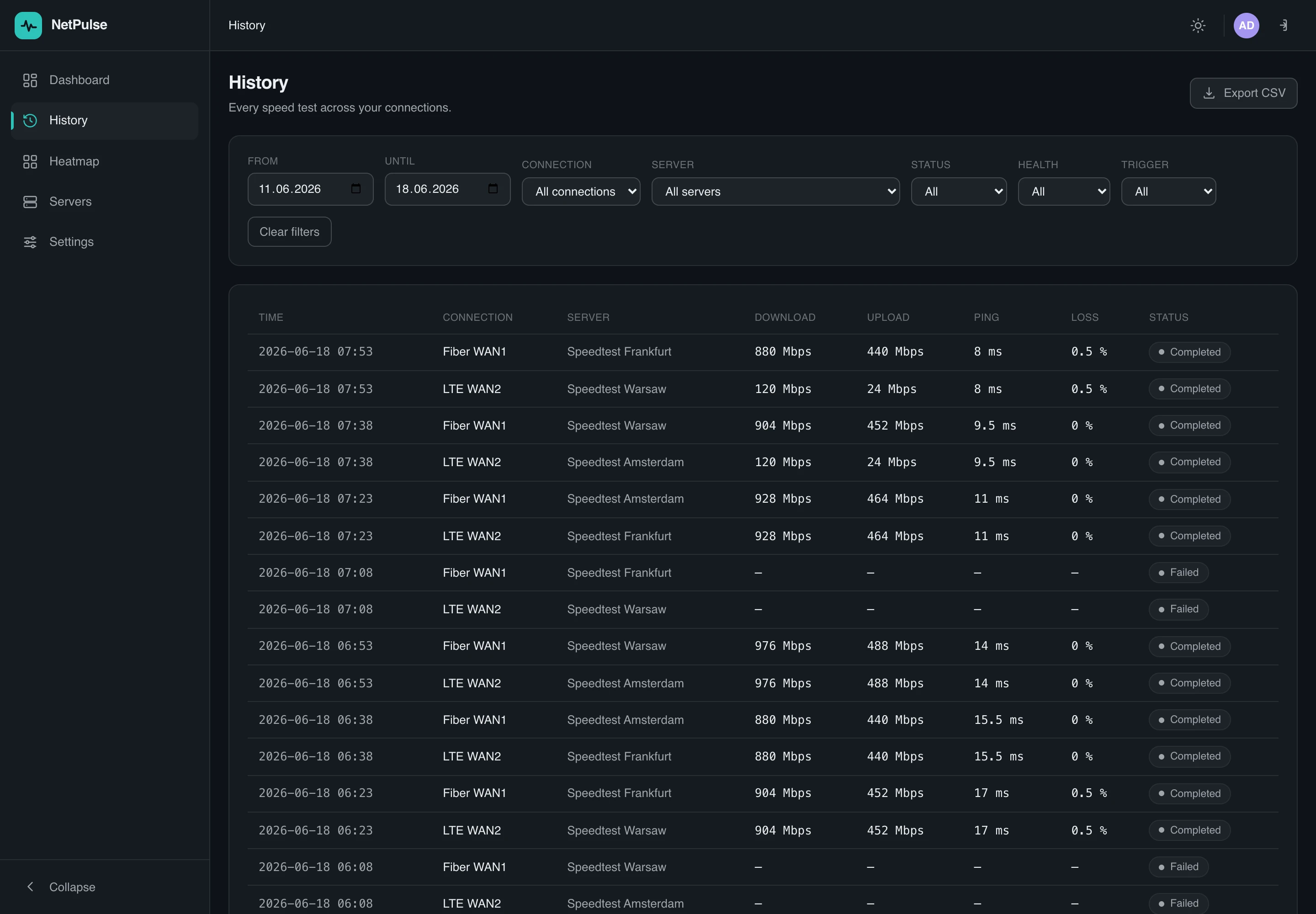This screenshot has width=1316, height=914.
Task: Clear all filters
Action: 289,232
